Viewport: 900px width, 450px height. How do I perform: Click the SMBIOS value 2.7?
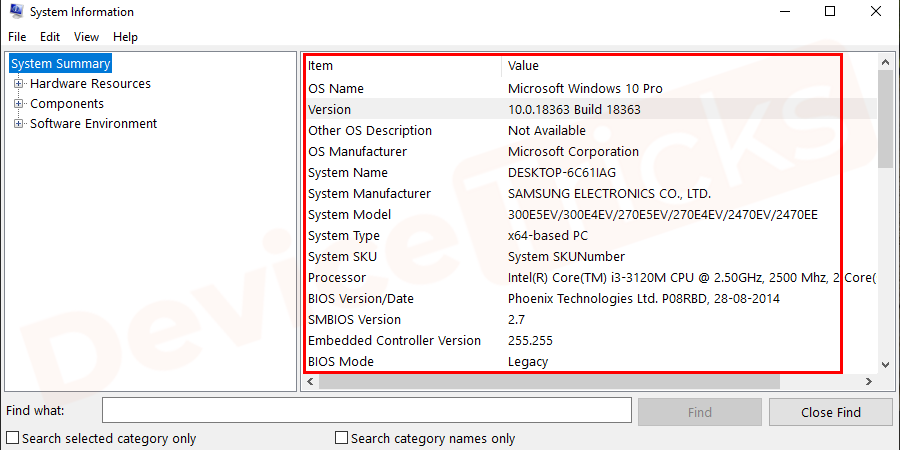coord(517,320)
